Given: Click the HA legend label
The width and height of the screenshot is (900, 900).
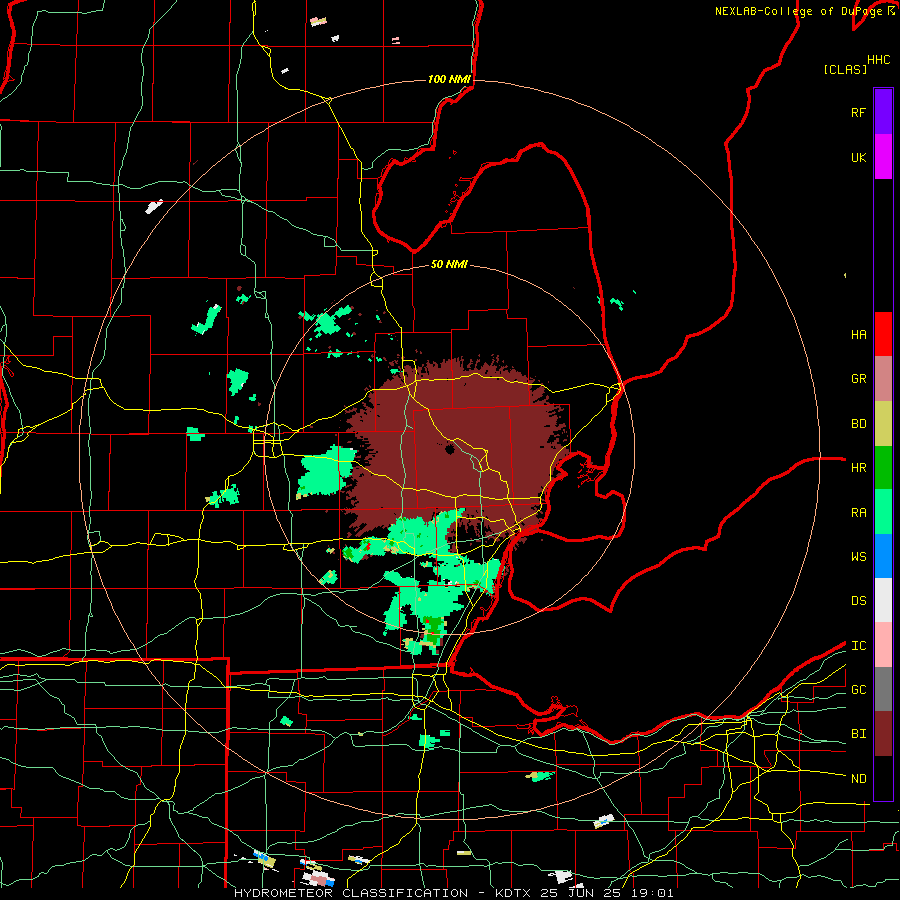Looking at the screenshot, I should (858, 335).
